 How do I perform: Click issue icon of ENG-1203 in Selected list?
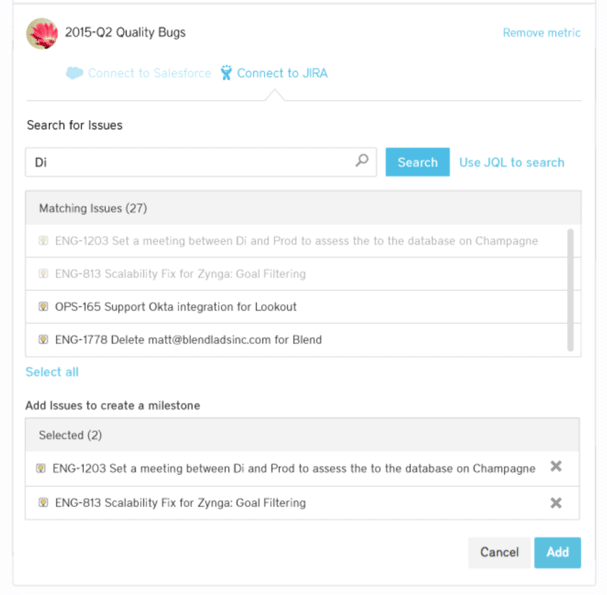tap(41, 468)
